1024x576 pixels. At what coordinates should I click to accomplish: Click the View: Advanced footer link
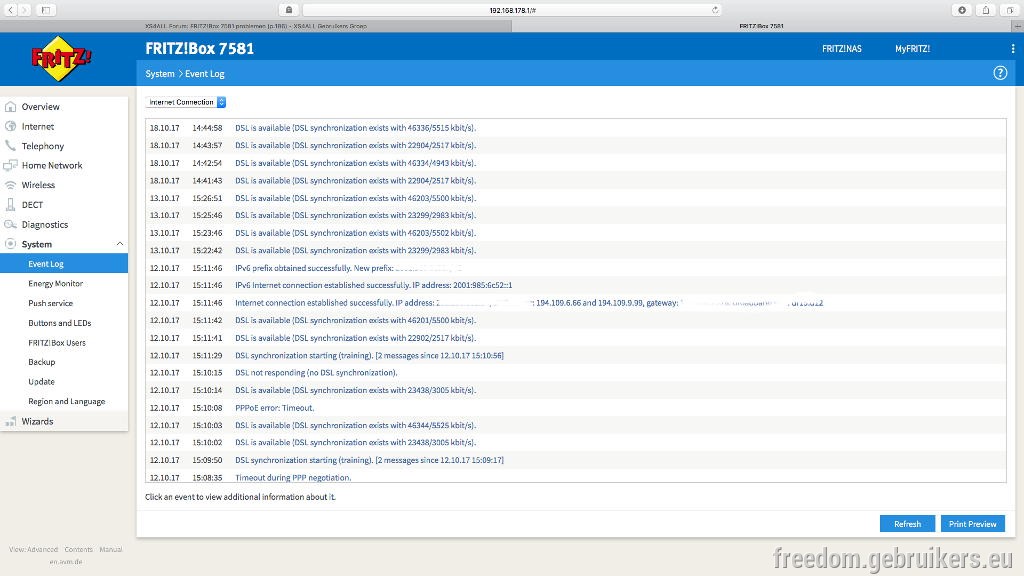tap(33, 549)
